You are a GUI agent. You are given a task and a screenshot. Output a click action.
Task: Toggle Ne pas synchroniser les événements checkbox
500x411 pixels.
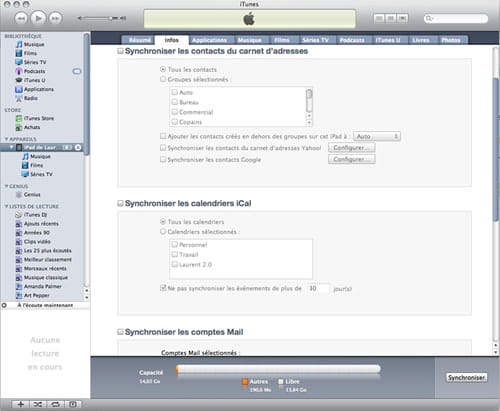coord(163,288)
